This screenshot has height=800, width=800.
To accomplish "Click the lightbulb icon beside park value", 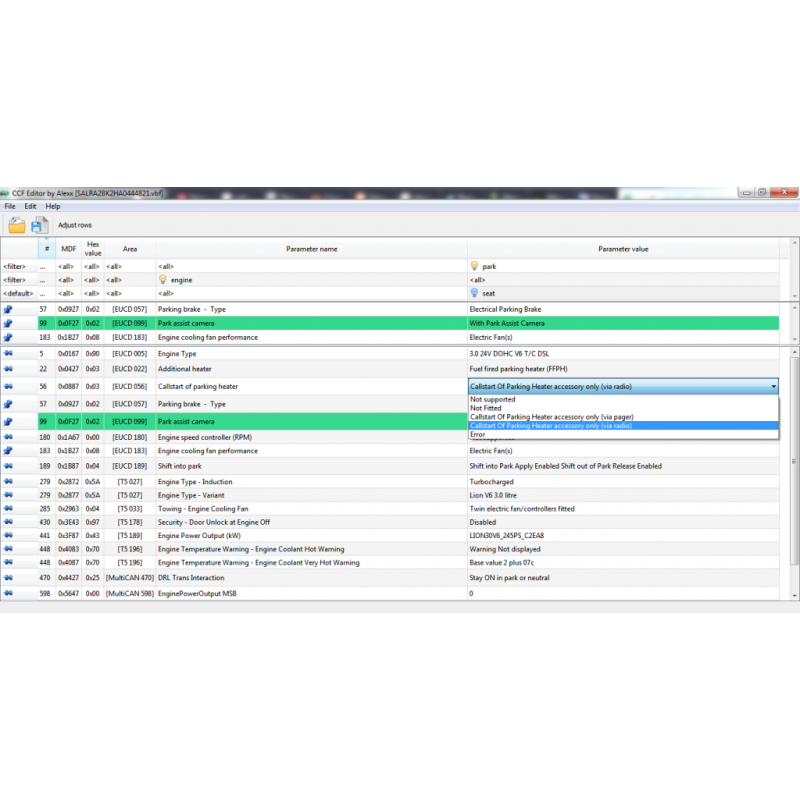I will tap(473, 266).
